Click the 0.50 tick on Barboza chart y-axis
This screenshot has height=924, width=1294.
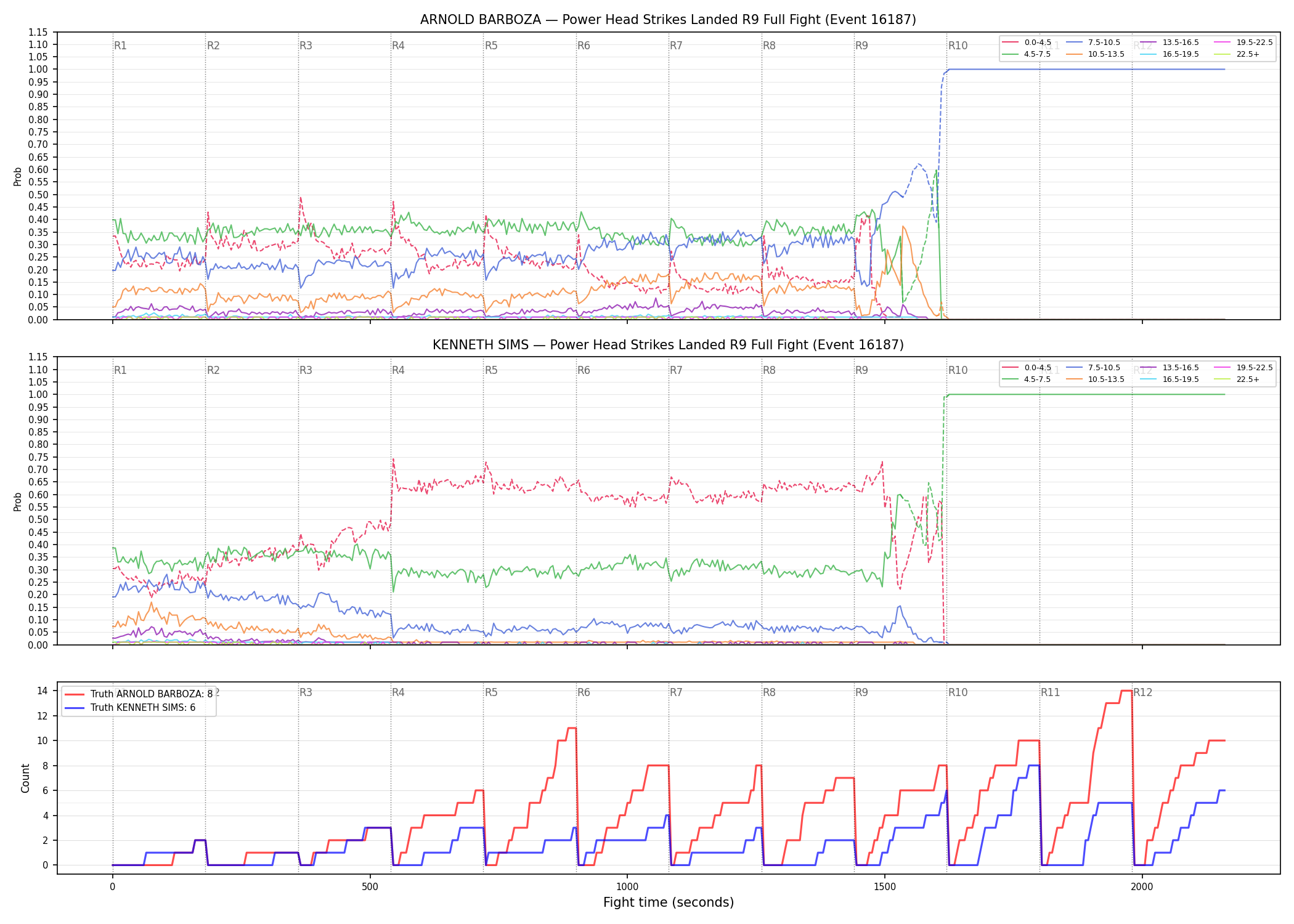(38, 195)
